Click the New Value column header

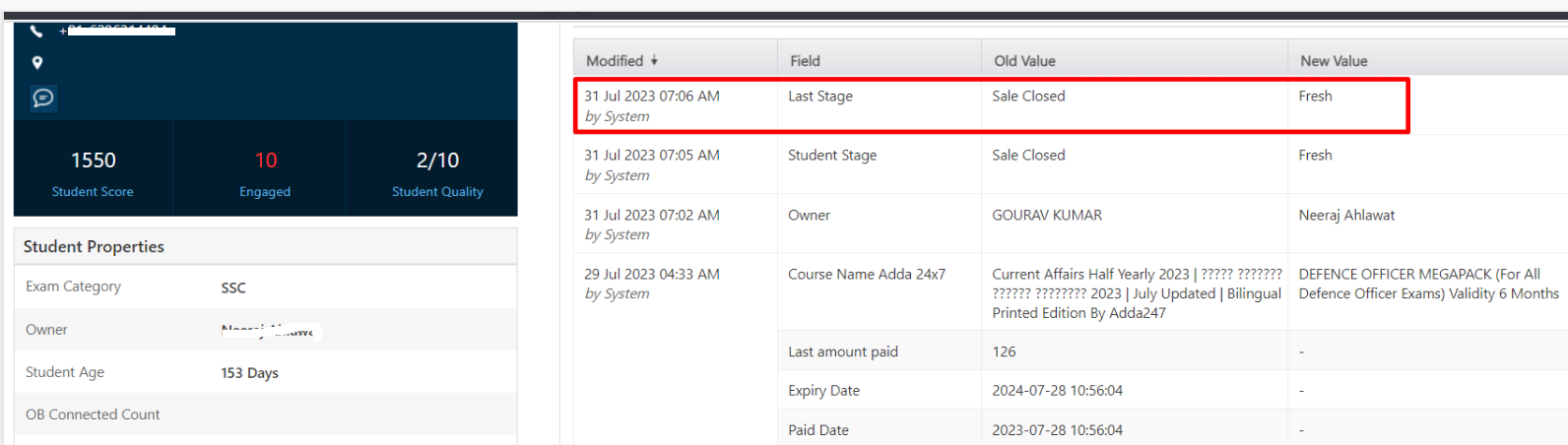pyautogui.click(x=1334, y=61)
